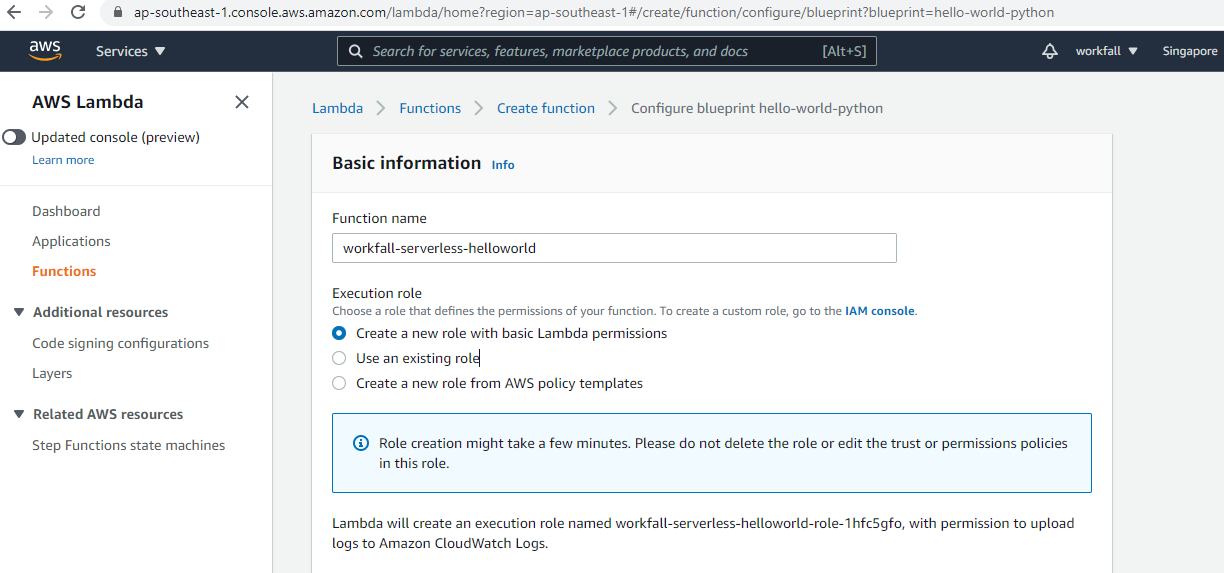Click the magnifier icon in the search bar

pyautogui.click(x=356, y=51)
